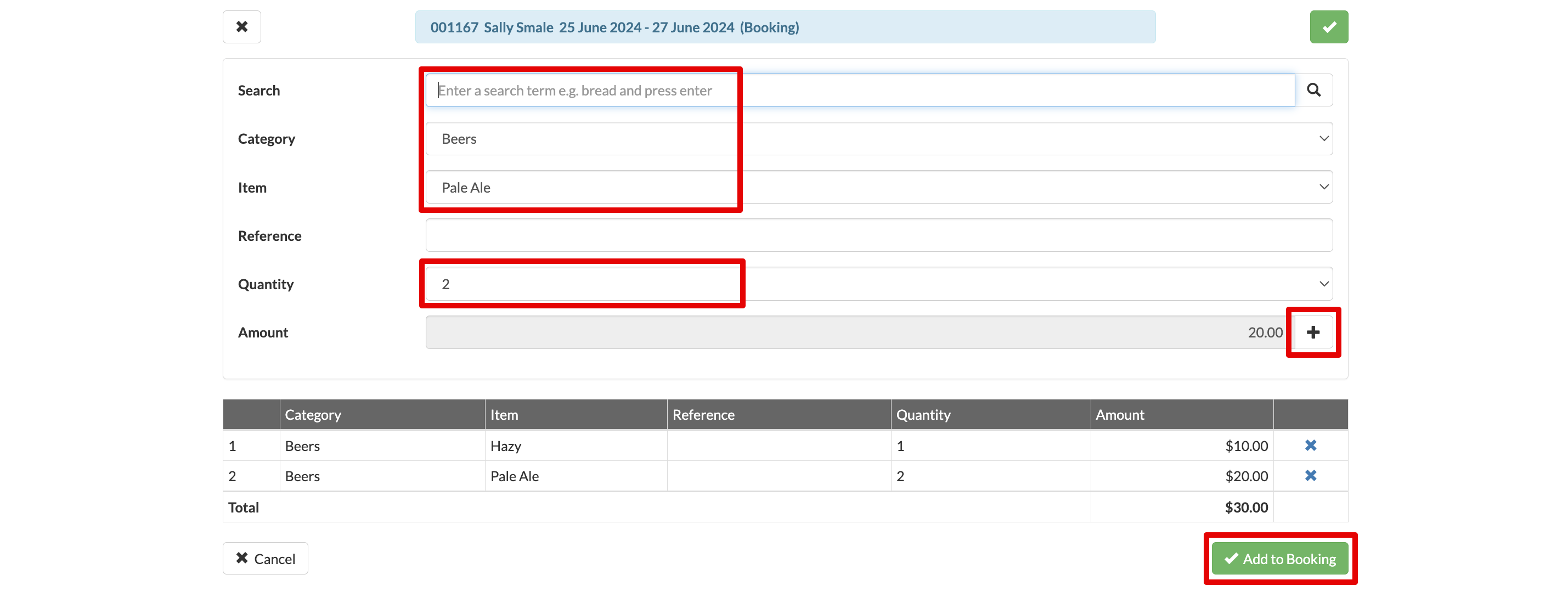The height and width of the screenshot is (597, 1568).
Task: Click the Item column header
Action: click(x=504, y=414)
